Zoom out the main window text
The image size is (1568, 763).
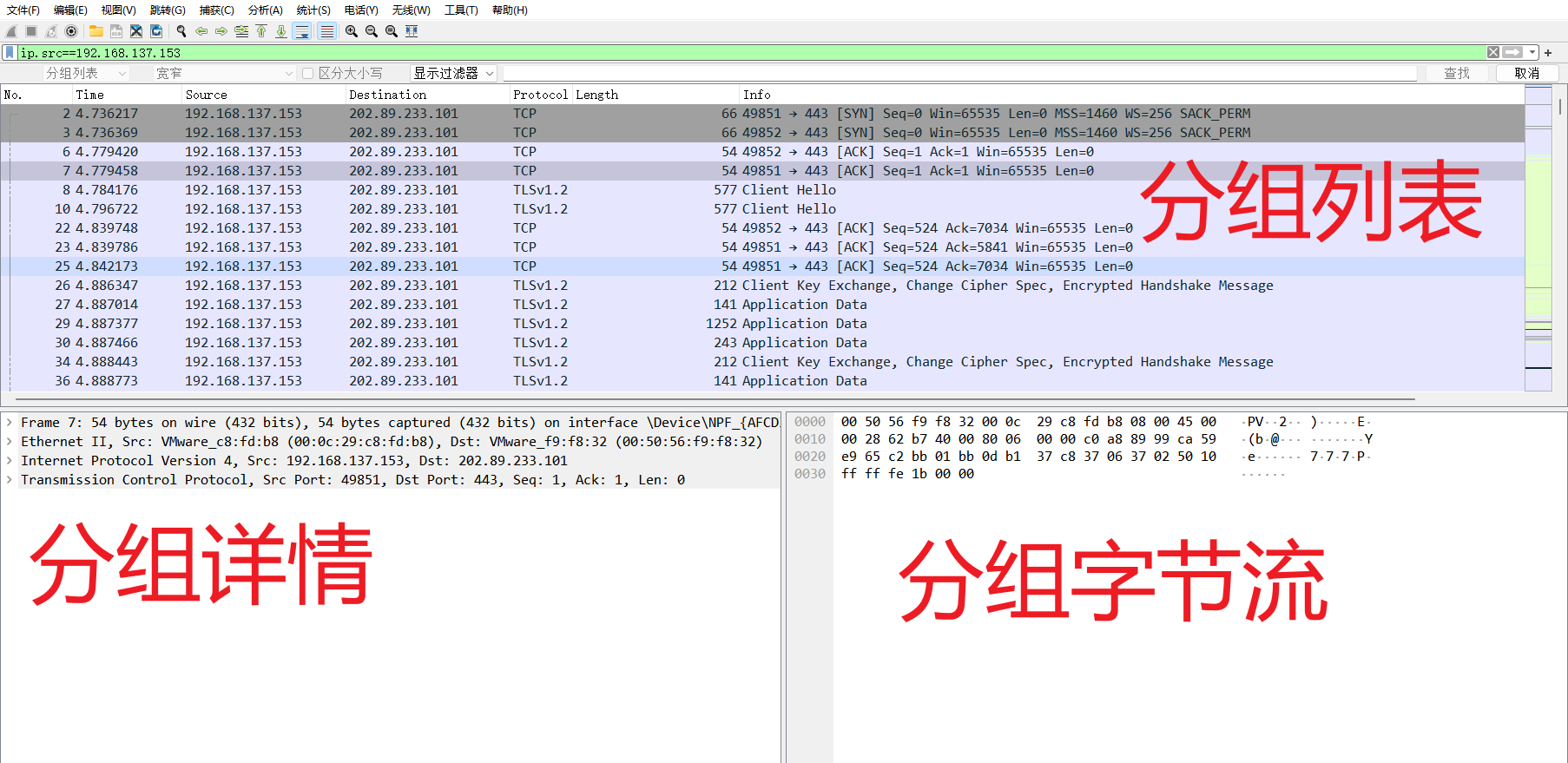(372, 31)
